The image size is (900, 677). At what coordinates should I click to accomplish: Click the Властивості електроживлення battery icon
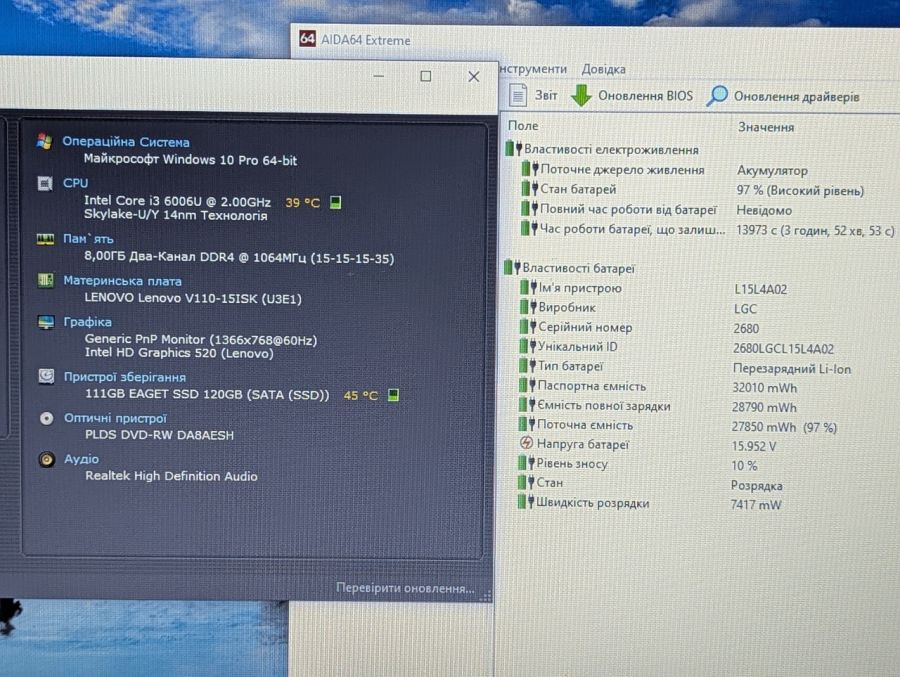(x=514, y=149)
